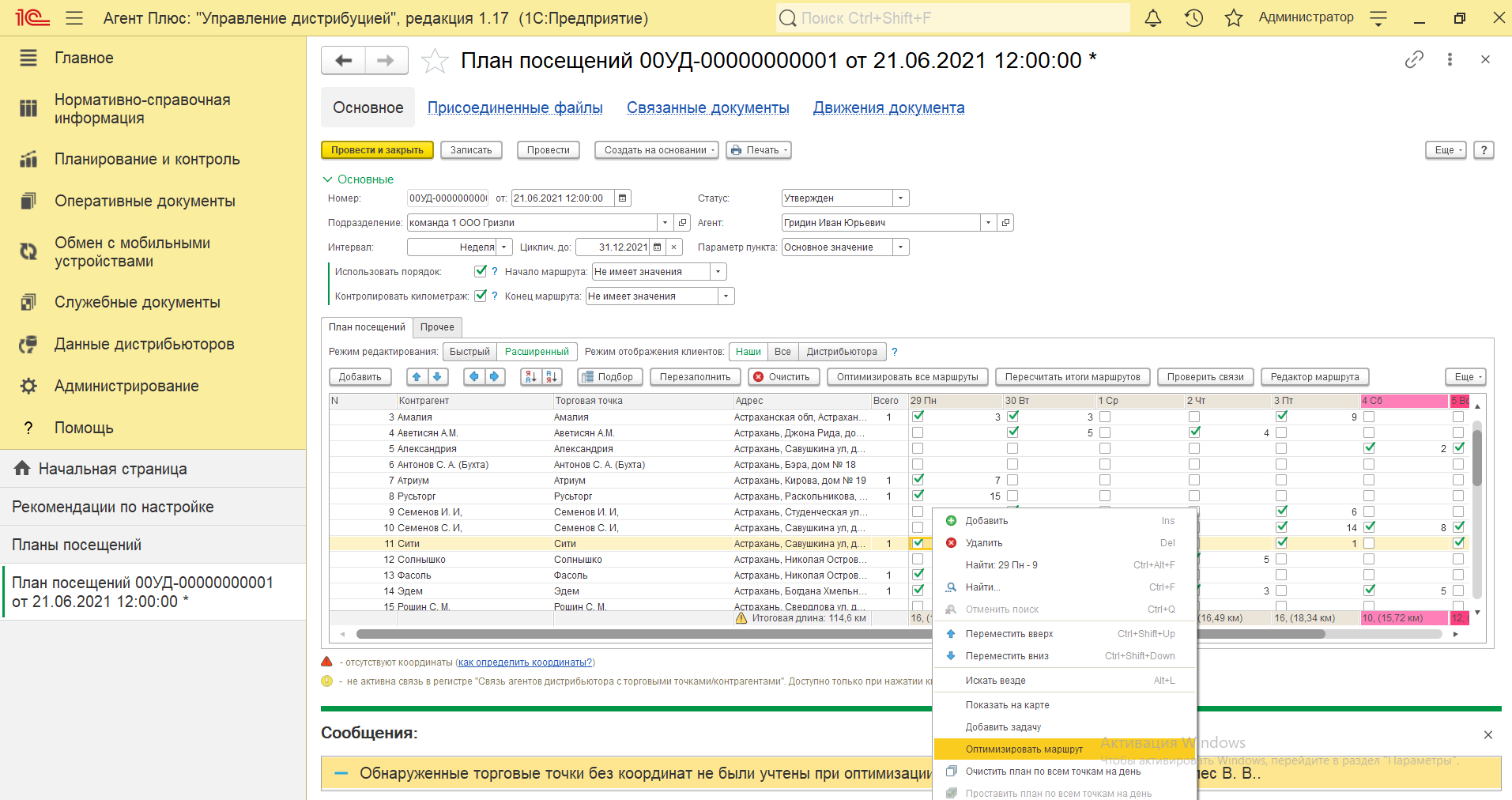
Task: Click the search field Поиск Ctrl+Shift+F
Action: point(952,17)
